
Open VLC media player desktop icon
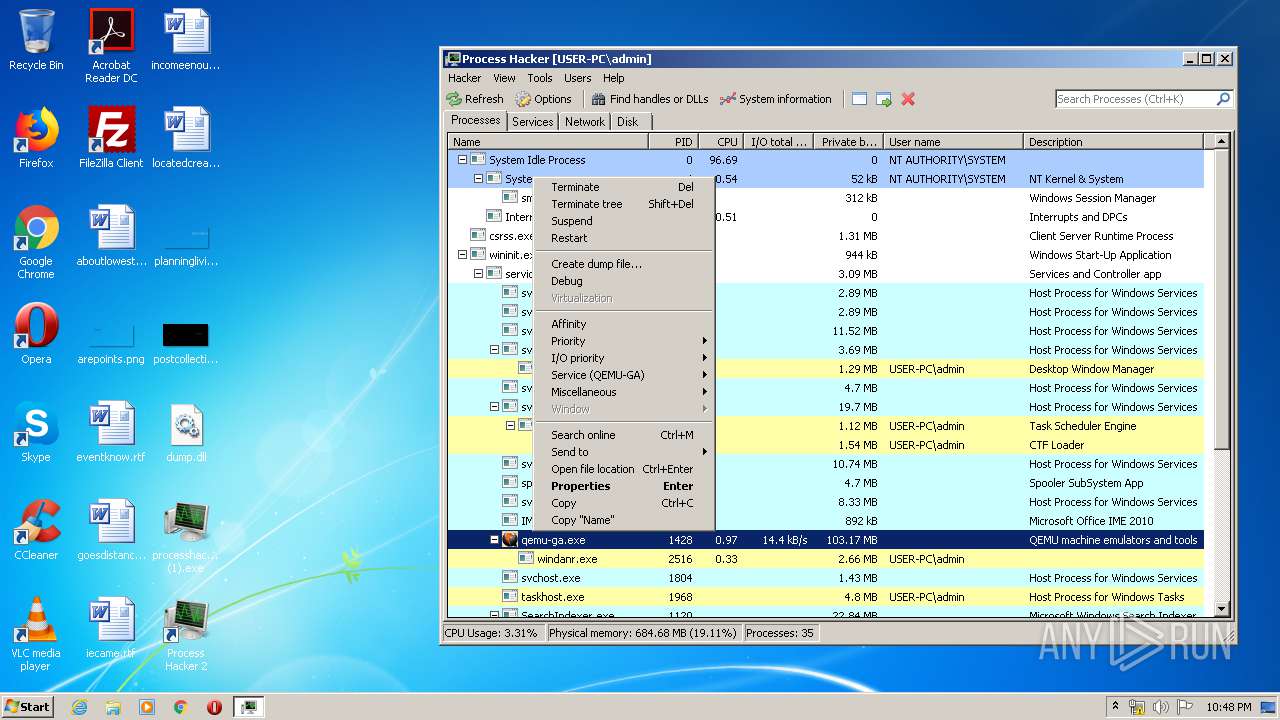tap(36, 634)
